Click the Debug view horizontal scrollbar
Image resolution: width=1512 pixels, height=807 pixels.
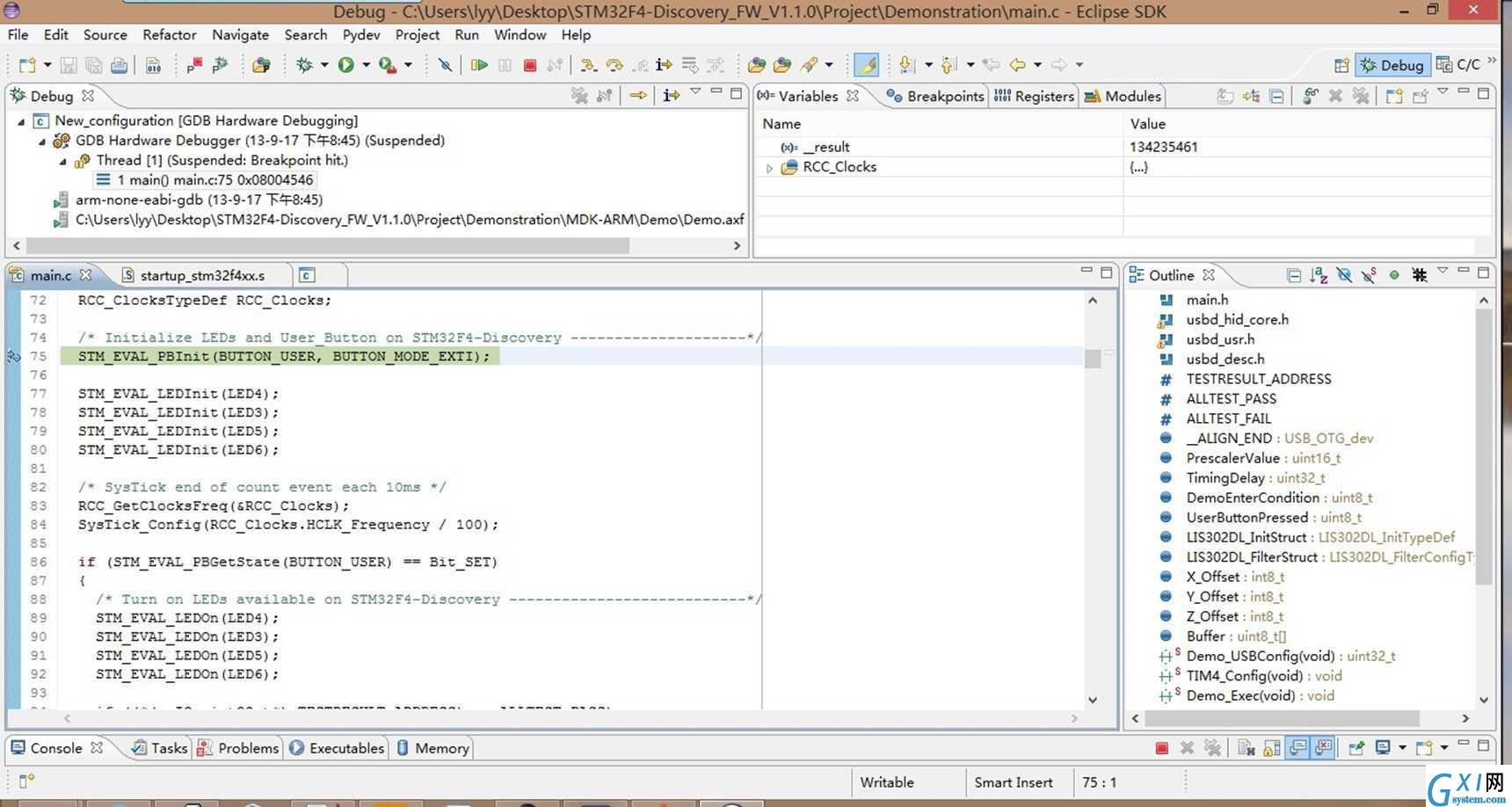pos(328,246)
